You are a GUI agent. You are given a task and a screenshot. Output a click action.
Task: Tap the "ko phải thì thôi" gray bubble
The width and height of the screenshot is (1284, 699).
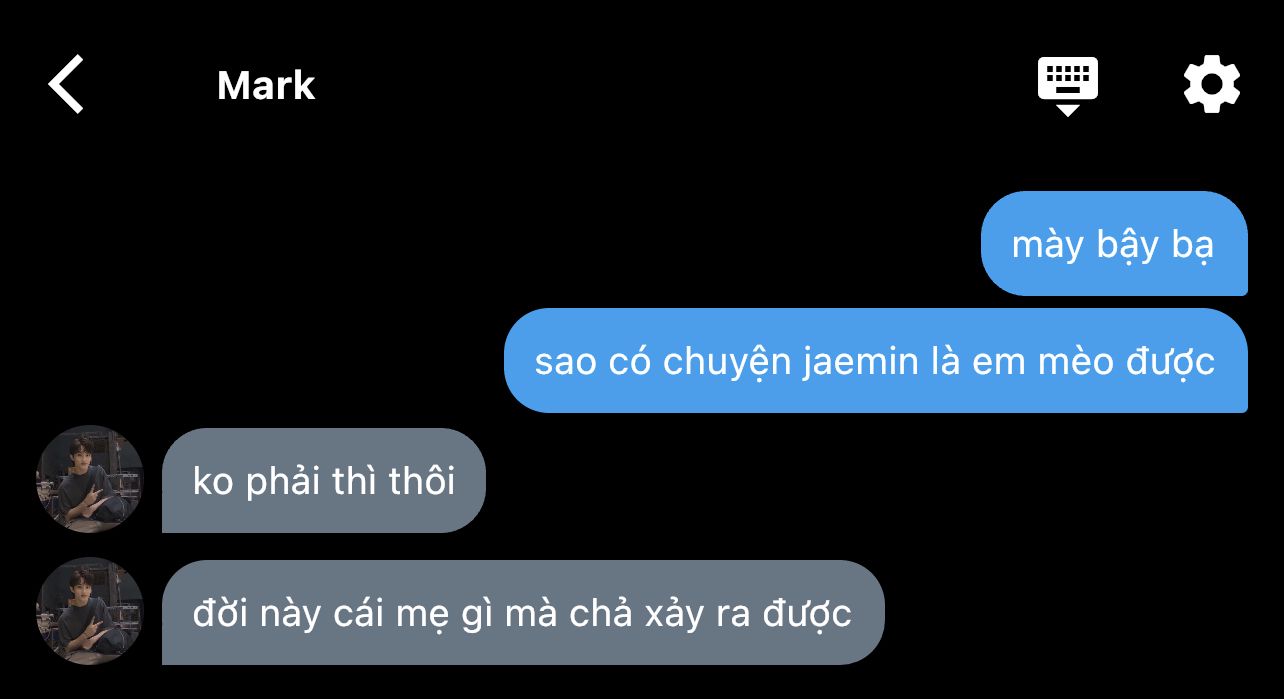click(x=324, y=481)
